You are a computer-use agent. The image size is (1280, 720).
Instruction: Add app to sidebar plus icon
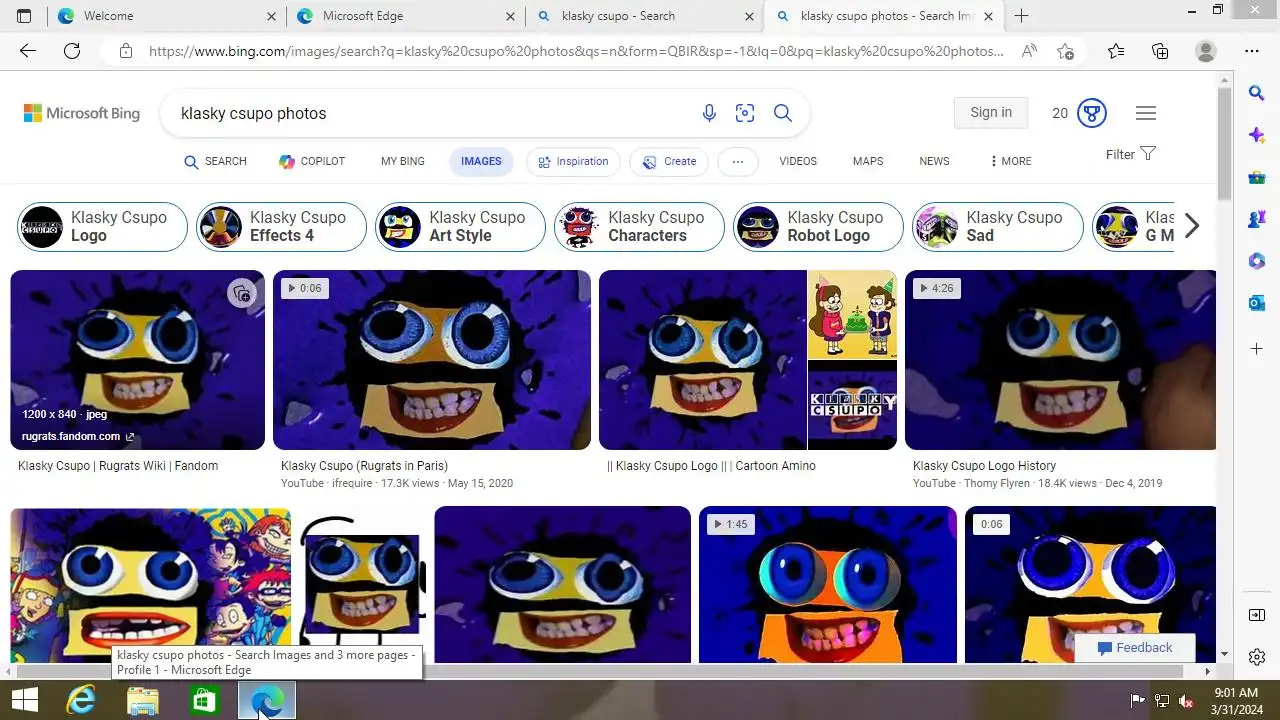pyautogui.click(x=1257, y=349)
